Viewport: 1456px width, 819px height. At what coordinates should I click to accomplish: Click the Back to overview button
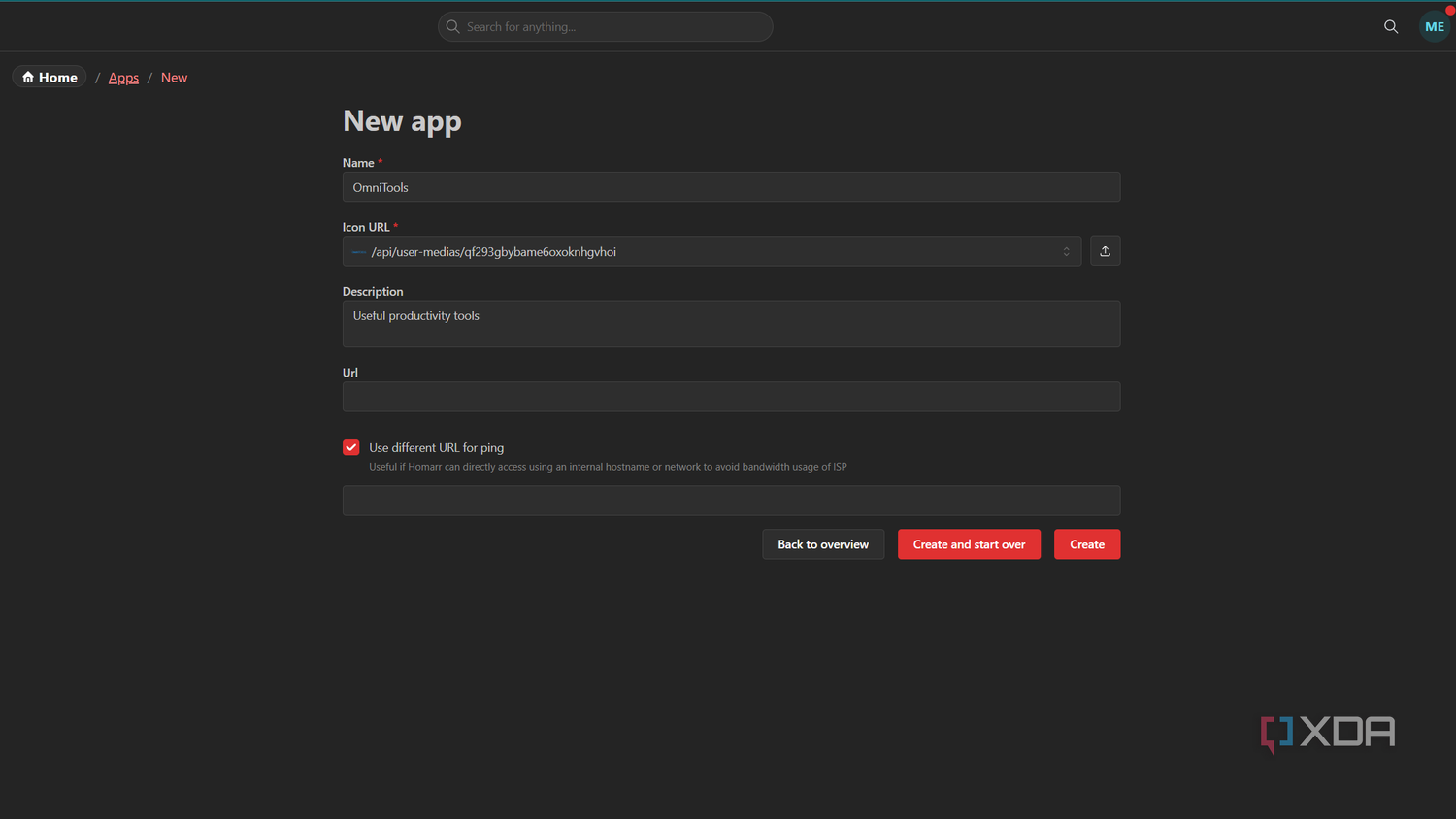click(x=823, y=544)
